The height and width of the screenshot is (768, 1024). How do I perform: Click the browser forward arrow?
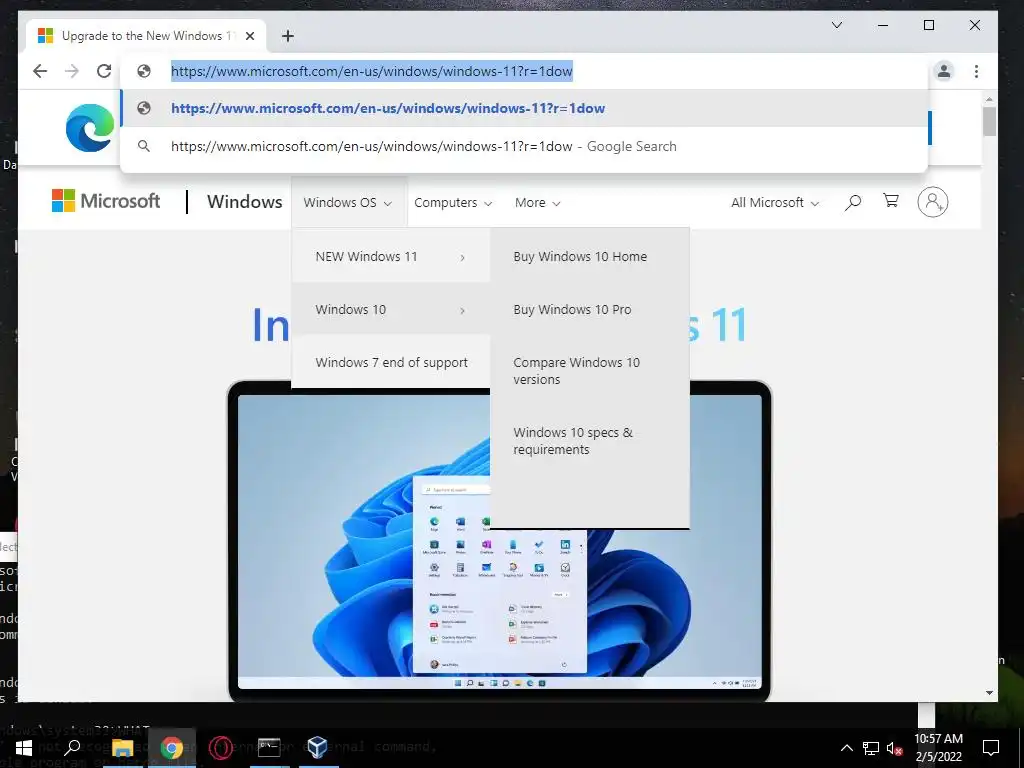tap(72, 71)
